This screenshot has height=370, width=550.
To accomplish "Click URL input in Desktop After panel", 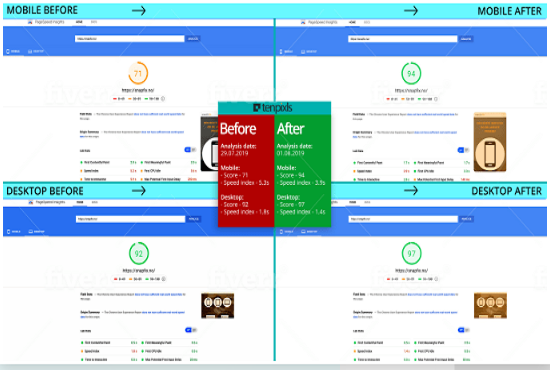I will [x=403, y=219].
